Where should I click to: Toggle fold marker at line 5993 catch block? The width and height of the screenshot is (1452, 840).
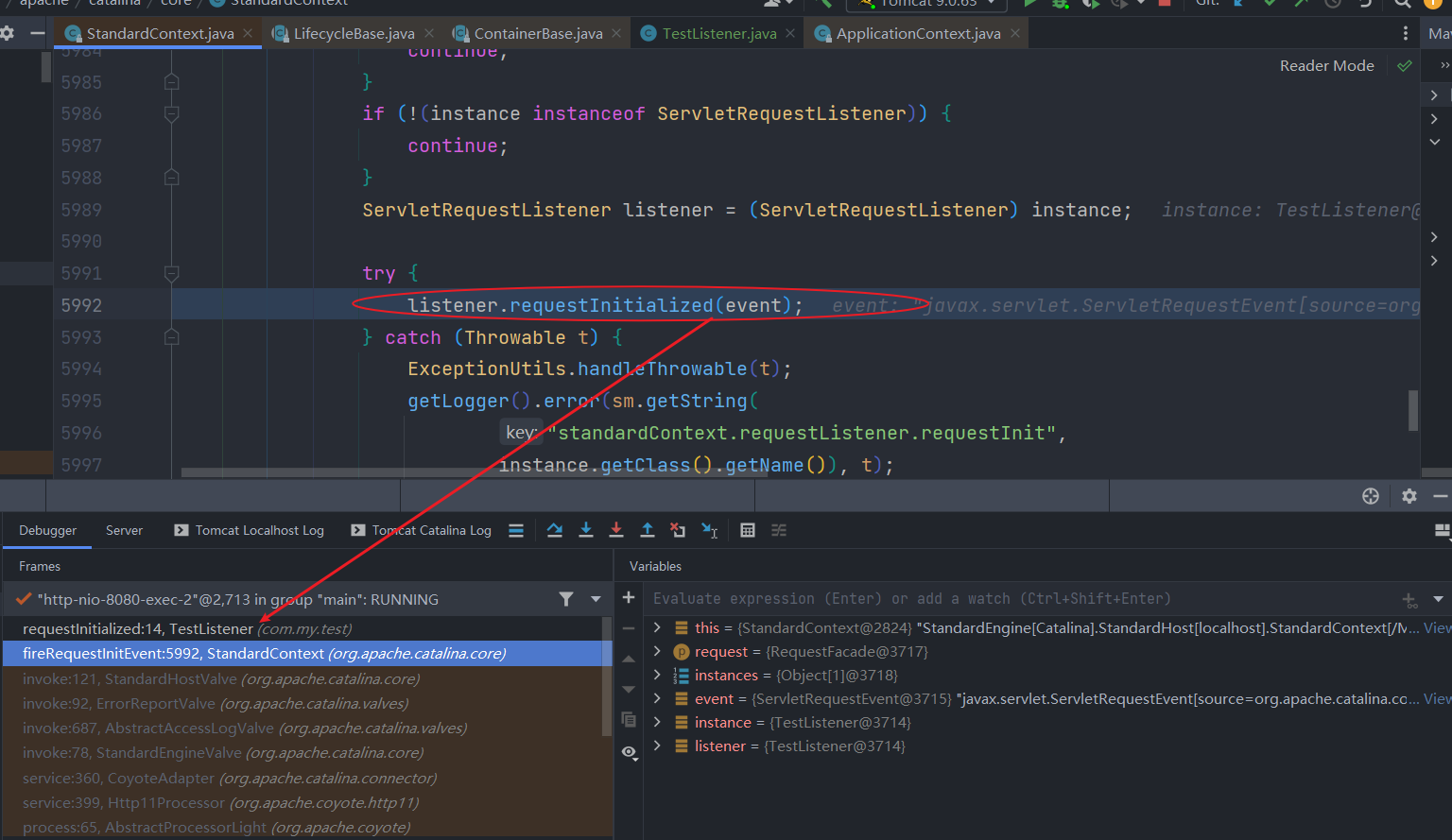coord(171,337)
